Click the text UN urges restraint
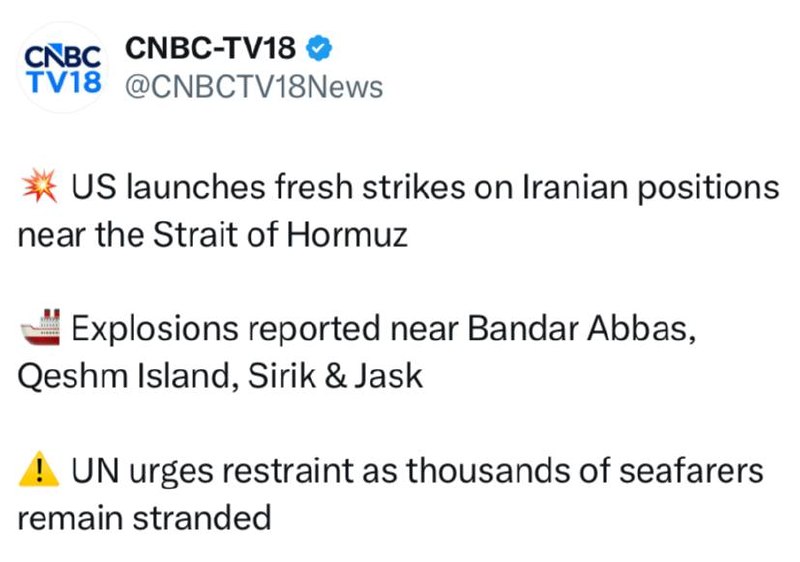This screenshot has height=562, width=800. 212,471
